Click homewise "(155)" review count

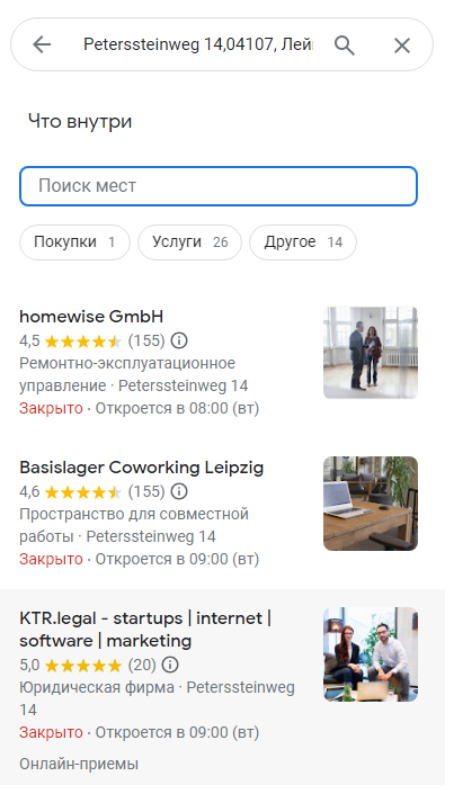(x=146, y=340)
